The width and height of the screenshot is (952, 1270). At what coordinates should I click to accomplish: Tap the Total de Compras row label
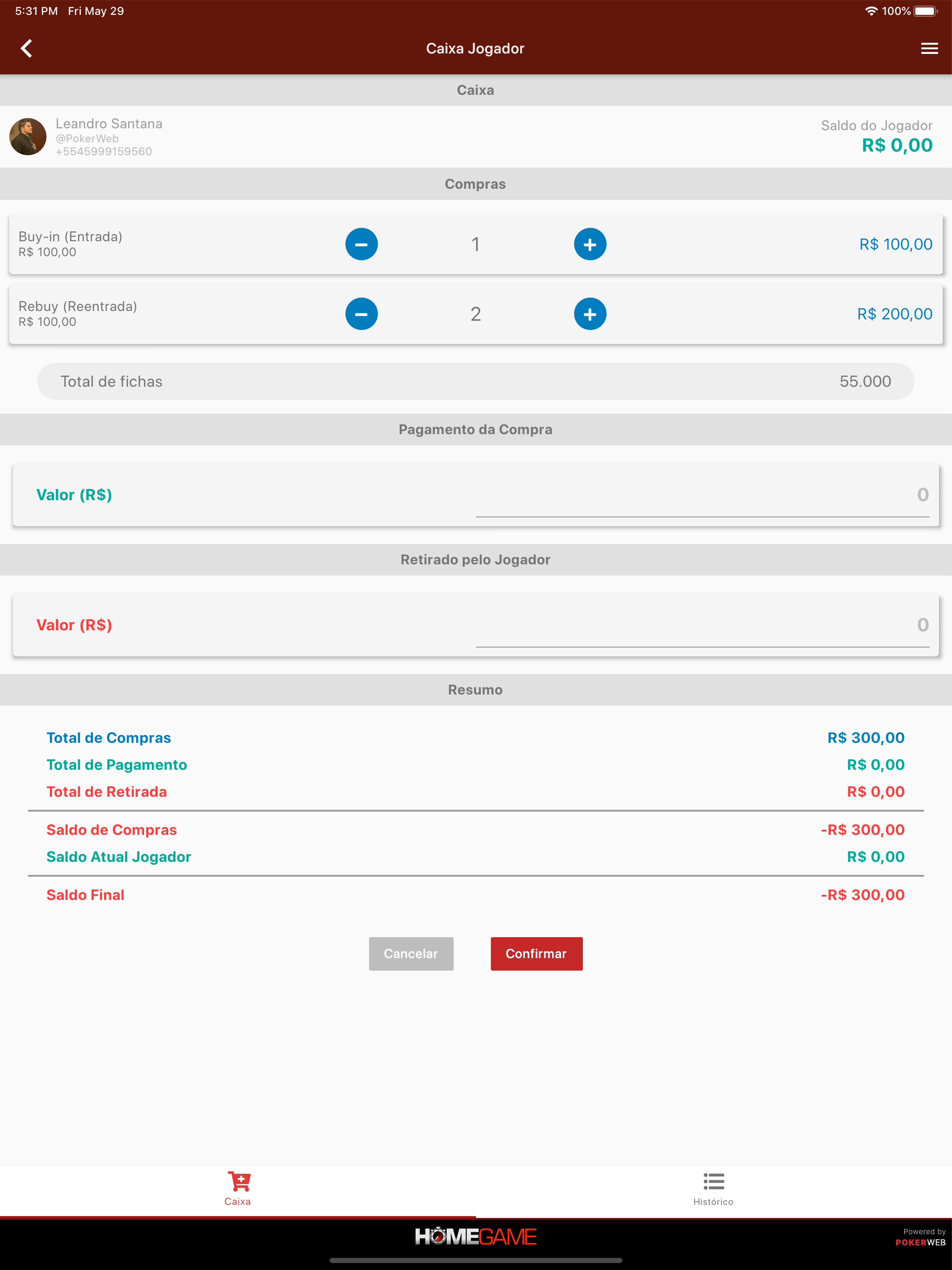click(x=108, y=738)
